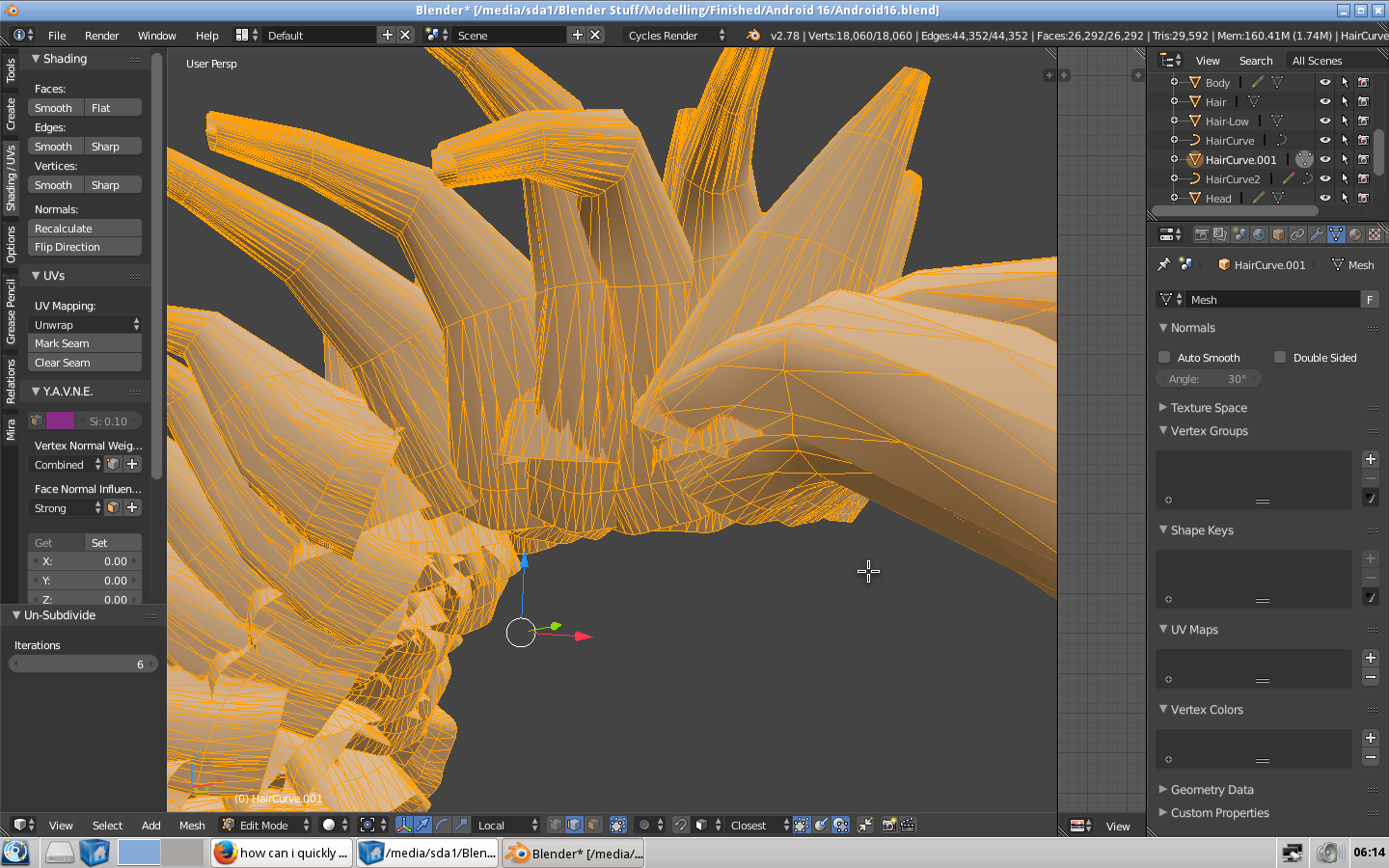The width and height of the screenshot is (1389, 868).
Task: Click the purple Y.A.V.N.E. color swatch
Action: point(60,421)
